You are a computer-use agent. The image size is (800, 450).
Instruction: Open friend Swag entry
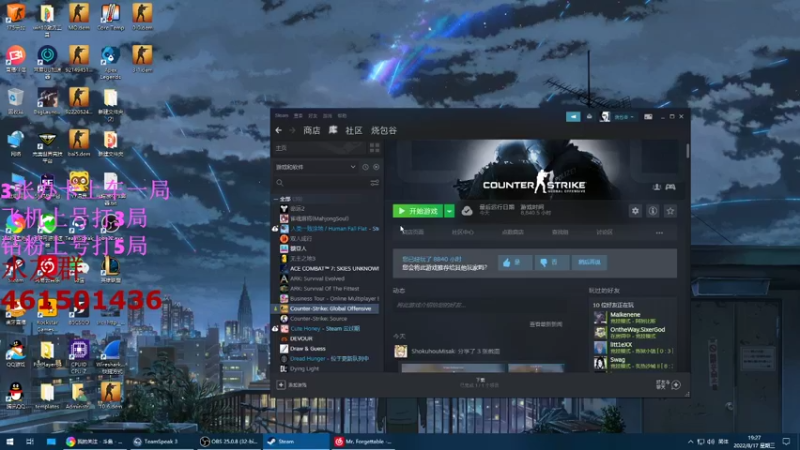coord(633,363)
